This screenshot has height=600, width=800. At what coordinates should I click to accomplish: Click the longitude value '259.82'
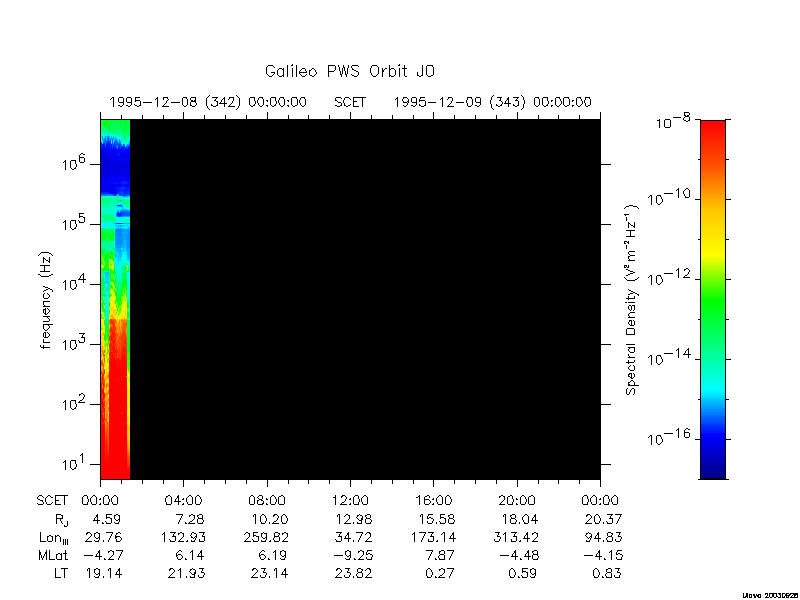(266, 537)
